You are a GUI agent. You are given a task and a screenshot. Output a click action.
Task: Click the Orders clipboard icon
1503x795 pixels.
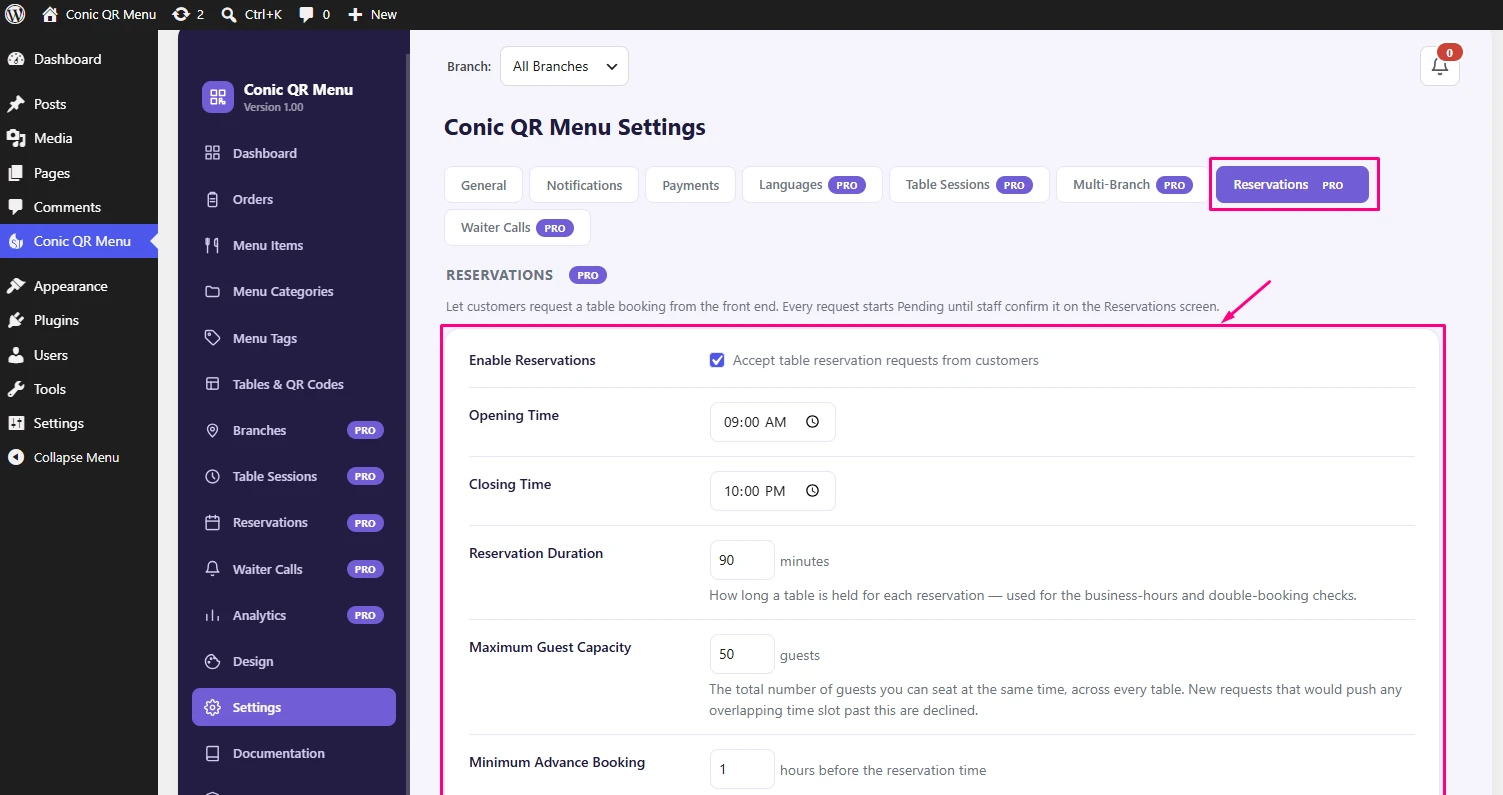point(212,199)
